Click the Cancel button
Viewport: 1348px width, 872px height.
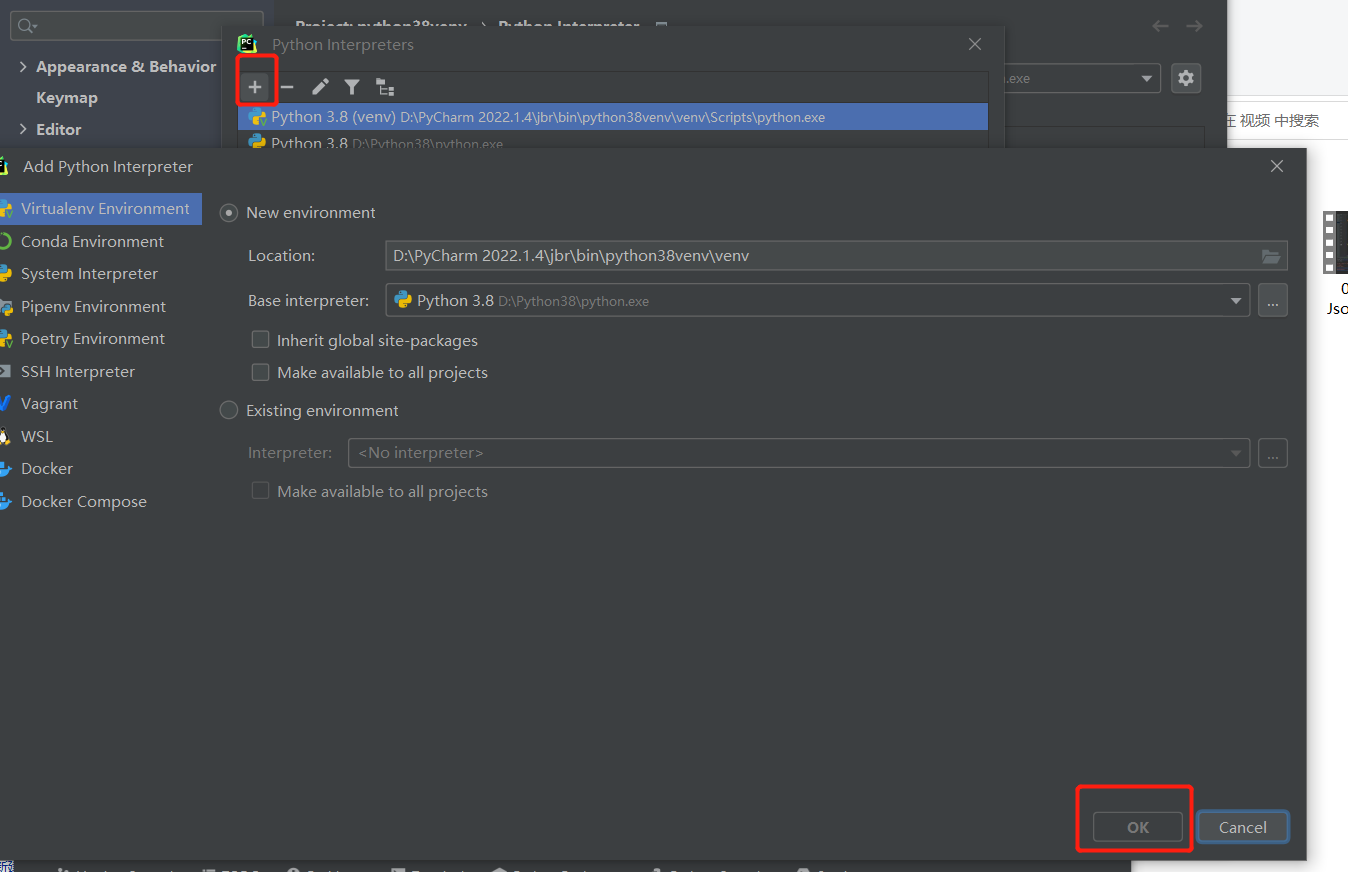[x=1243, y=827]
